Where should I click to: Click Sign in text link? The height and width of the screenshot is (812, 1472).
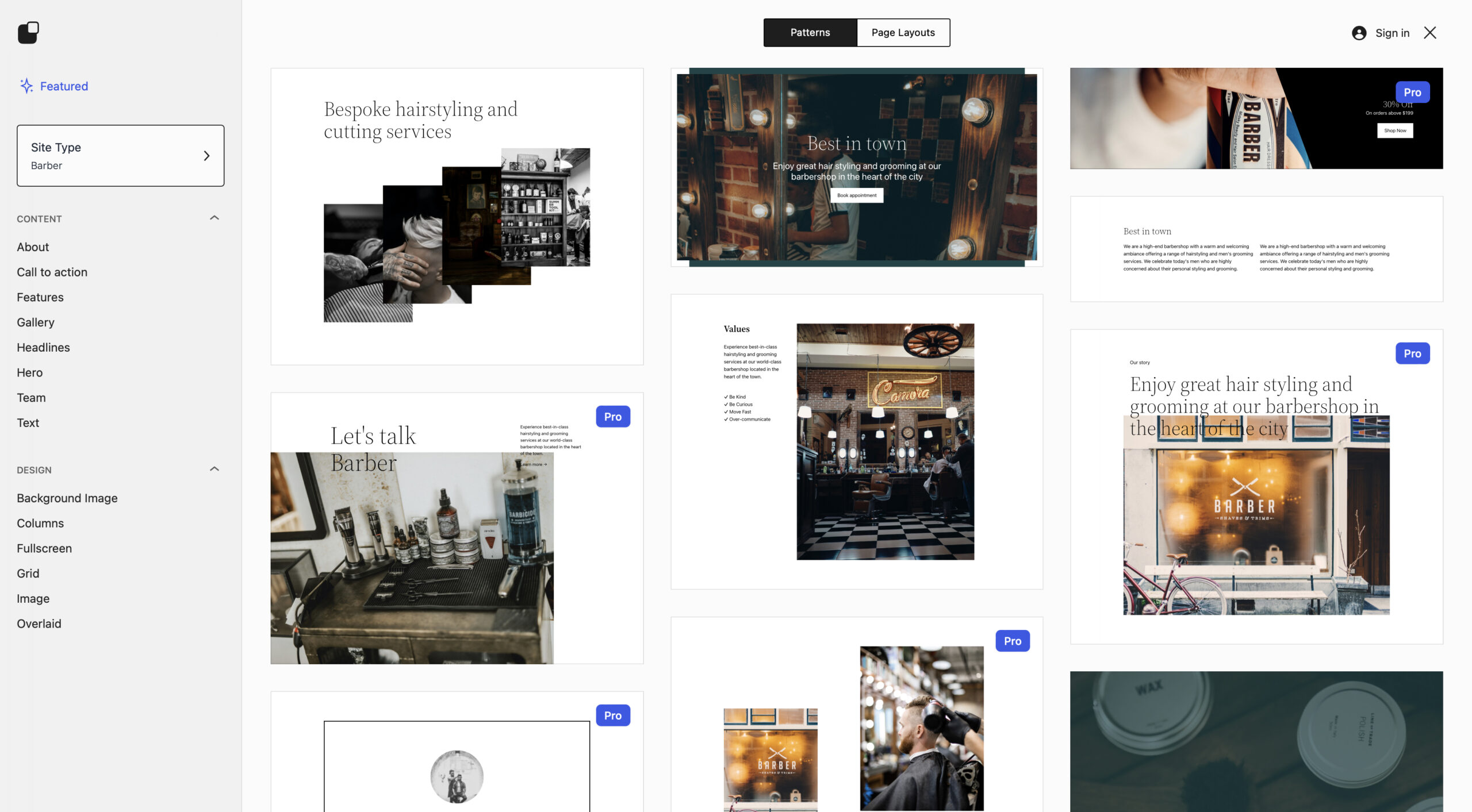(1392, 33)
